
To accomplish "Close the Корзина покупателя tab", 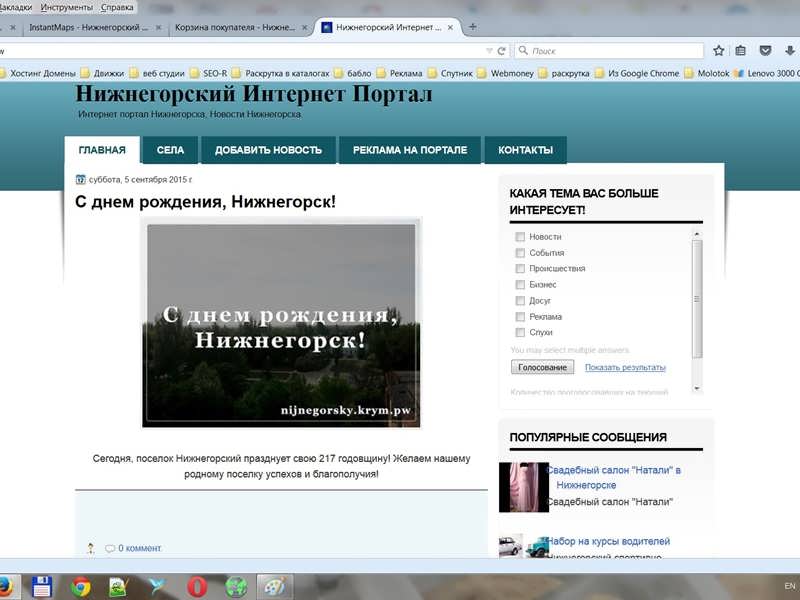I will tap(305, 28).
